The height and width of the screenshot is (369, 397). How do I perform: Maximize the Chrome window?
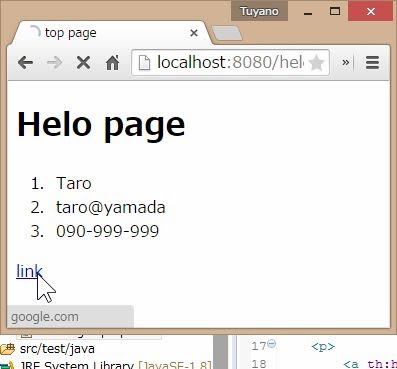335,11
